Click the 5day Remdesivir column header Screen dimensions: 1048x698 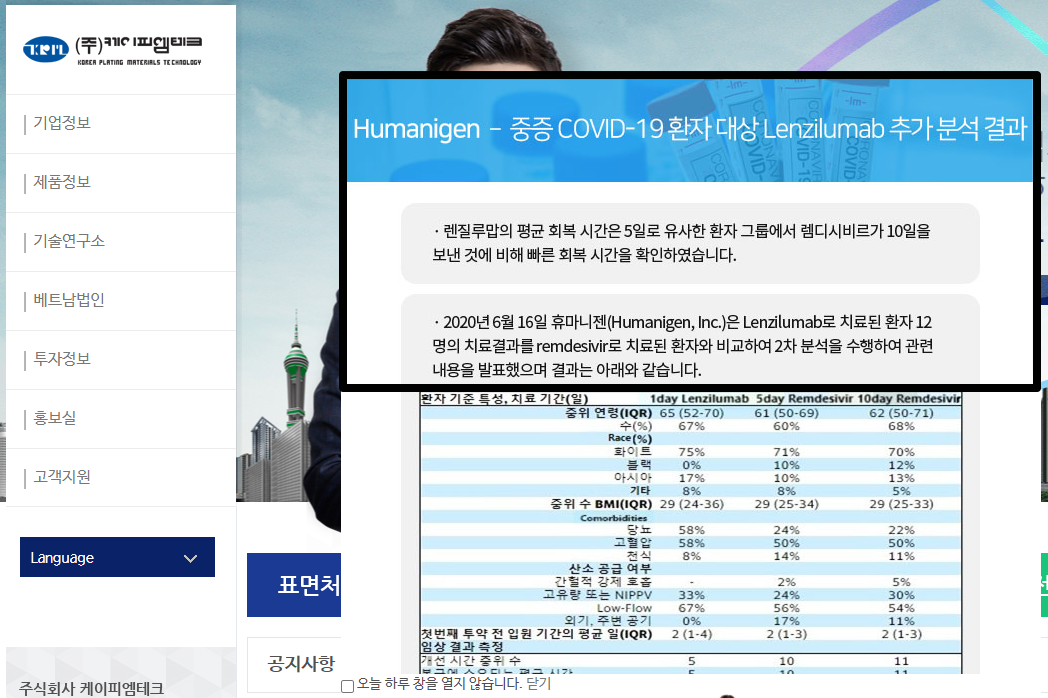click(x=805, y=399)
